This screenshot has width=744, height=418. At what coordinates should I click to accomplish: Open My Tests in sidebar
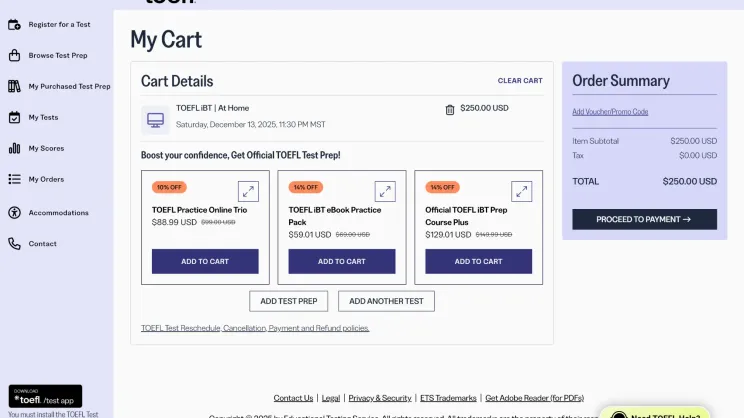(43, 117)
